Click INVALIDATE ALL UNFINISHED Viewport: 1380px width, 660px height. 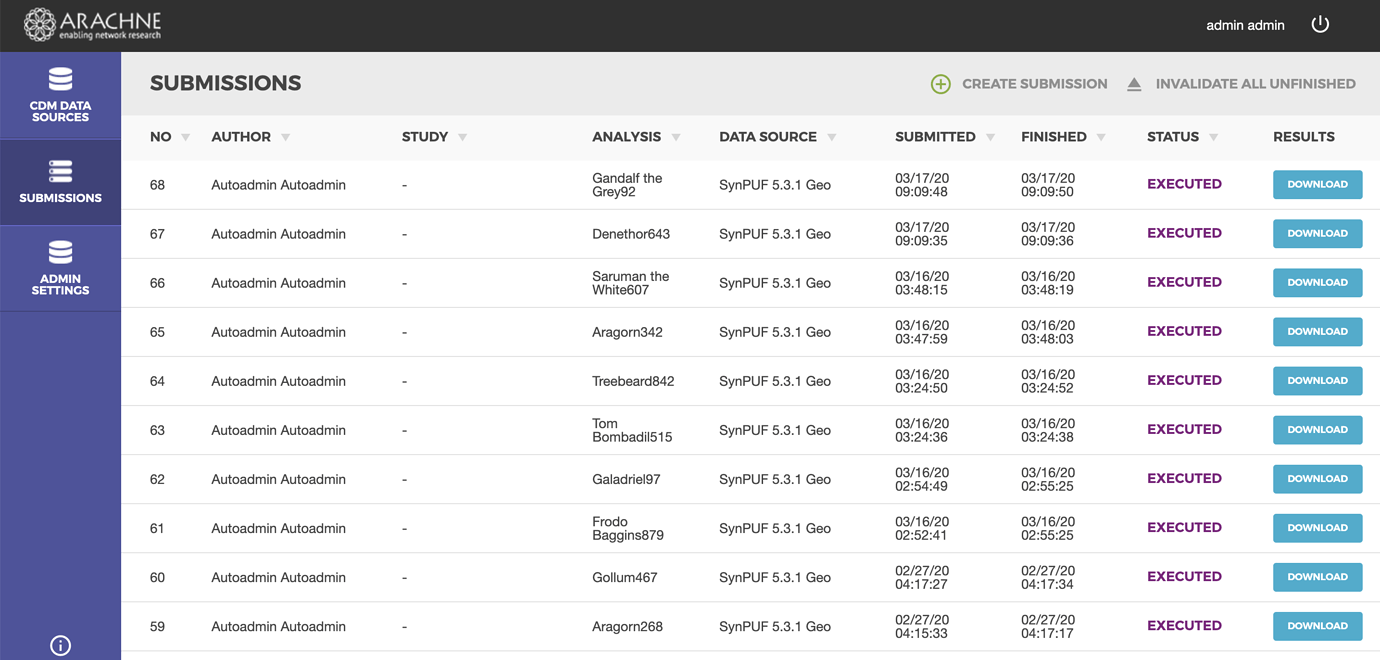[1255, 84]
